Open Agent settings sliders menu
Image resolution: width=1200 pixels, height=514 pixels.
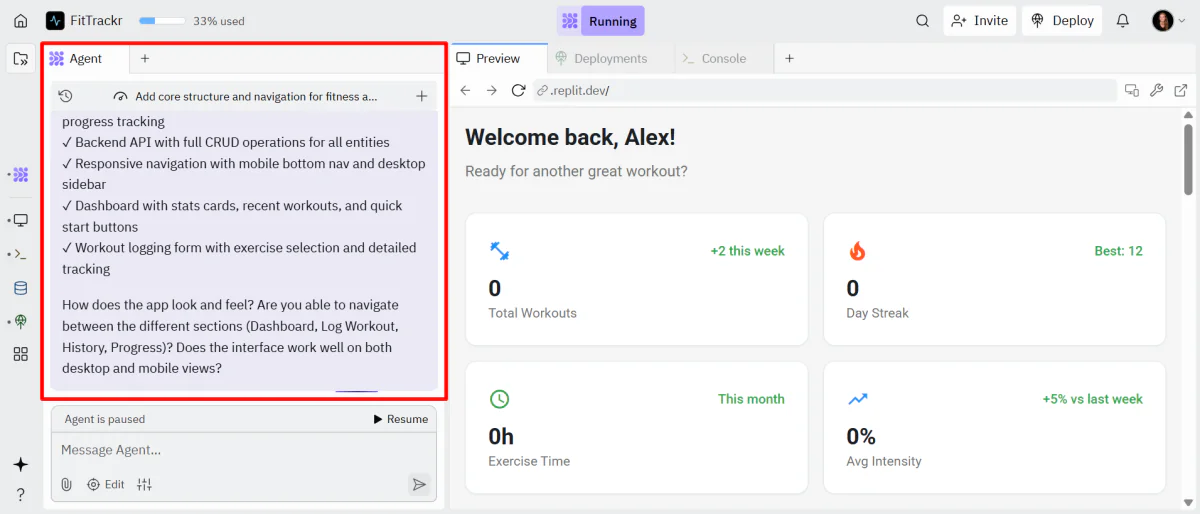145,484
